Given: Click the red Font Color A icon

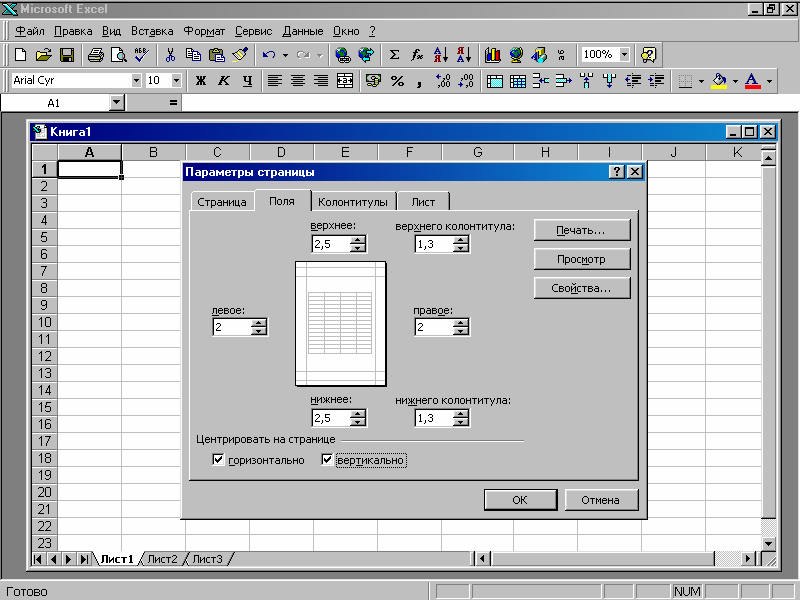Looking at the screenshot, I should (753, 81).
